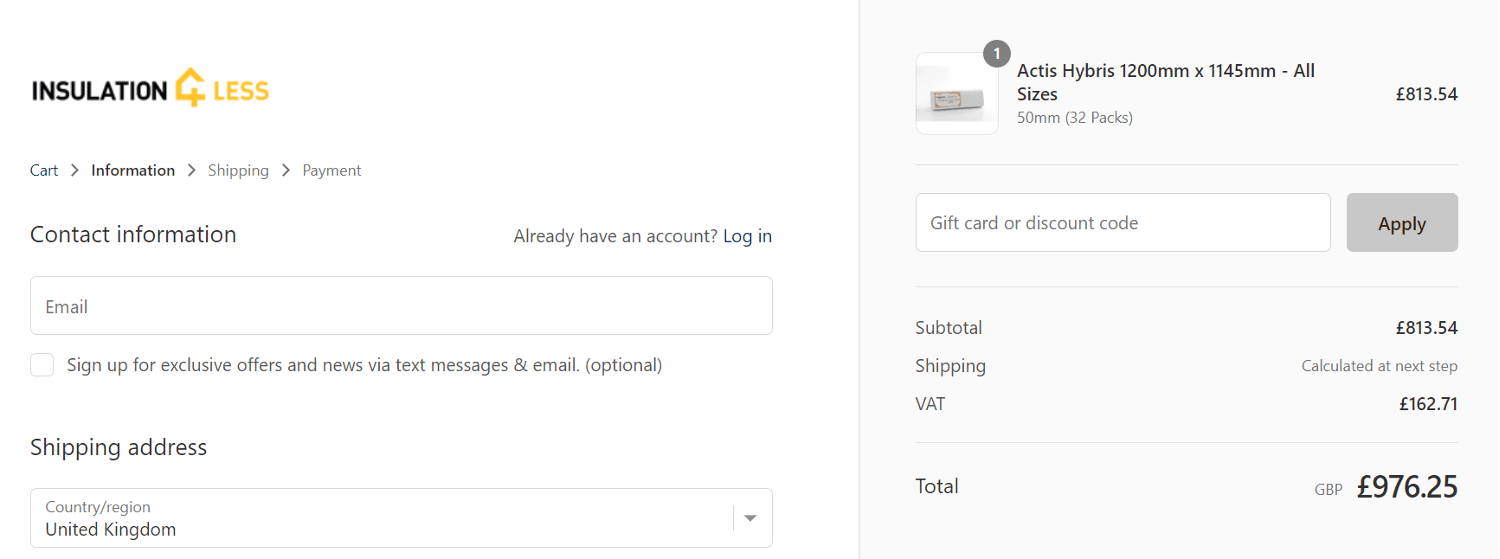Click the Insulation4Less logo
Image resolution: width=1500 pixels, height=559 pixels.
click(x=150, y=90)
